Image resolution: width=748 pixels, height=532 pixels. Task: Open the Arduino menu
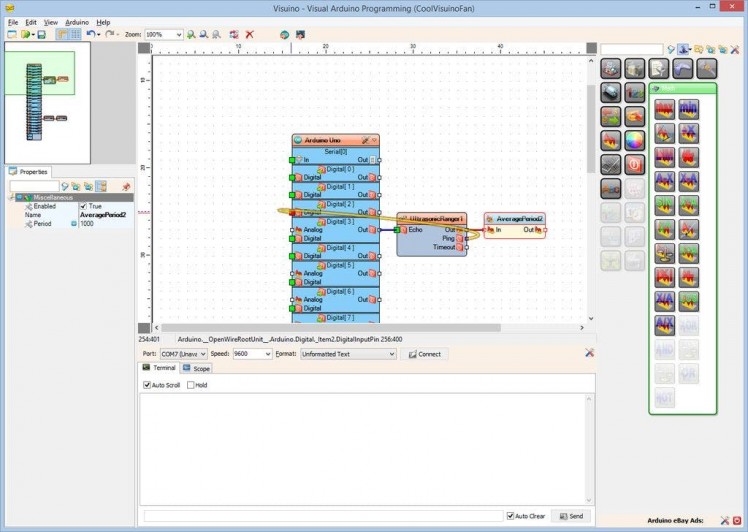click(76, 21)
